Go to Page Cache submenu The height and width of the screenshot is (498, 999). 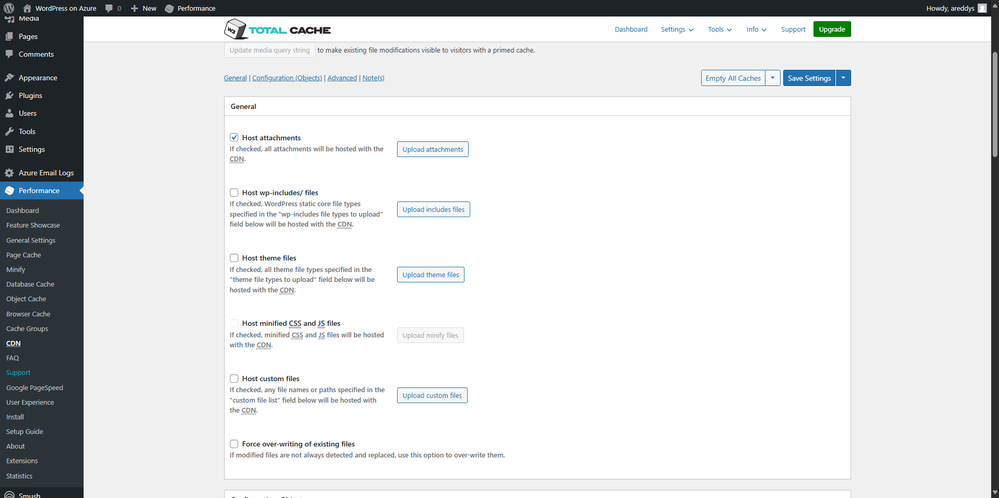24,255
